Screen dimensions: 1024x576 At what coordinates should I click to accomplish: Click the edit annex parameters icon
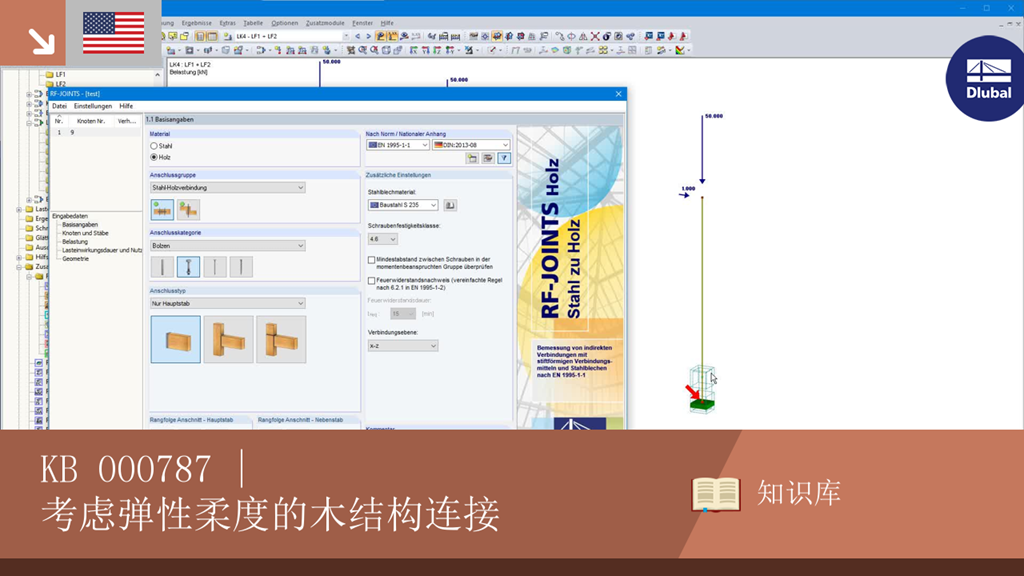(x=488, y=158)
